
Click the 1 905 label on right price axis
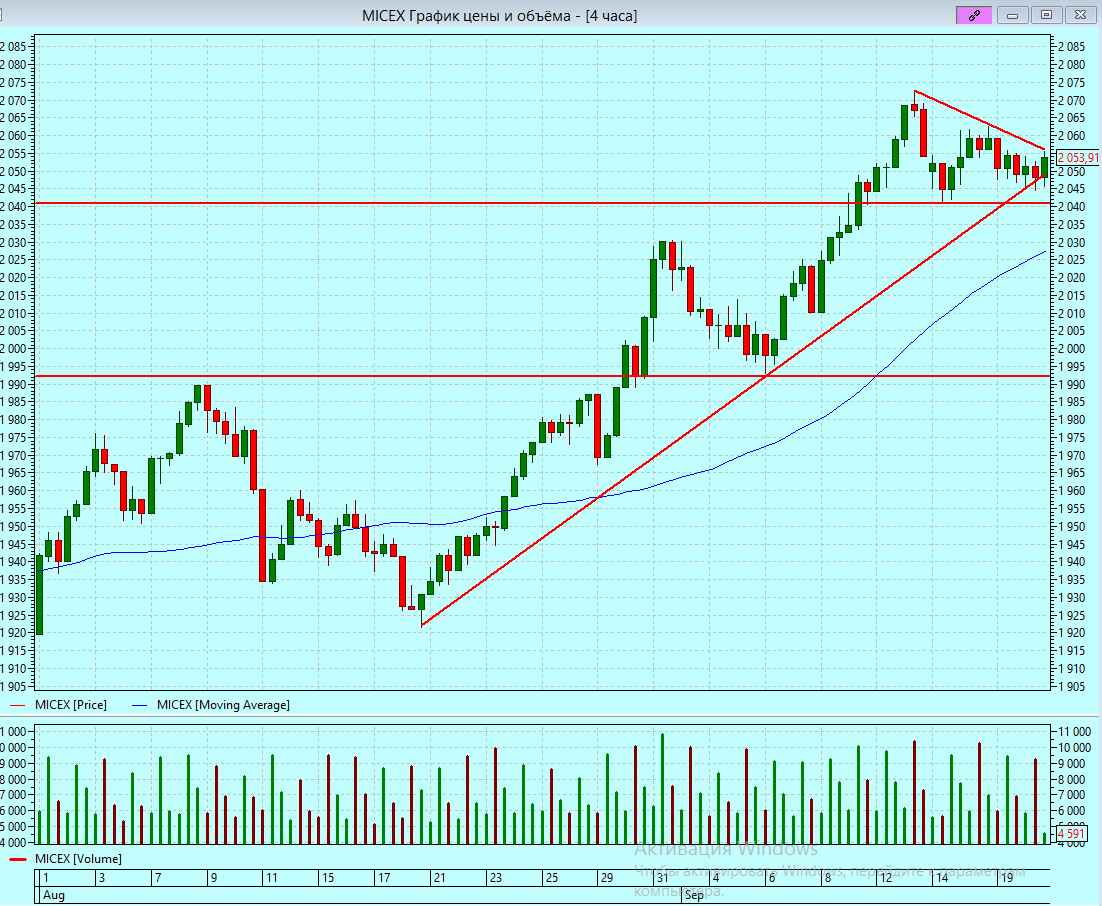1071,687
